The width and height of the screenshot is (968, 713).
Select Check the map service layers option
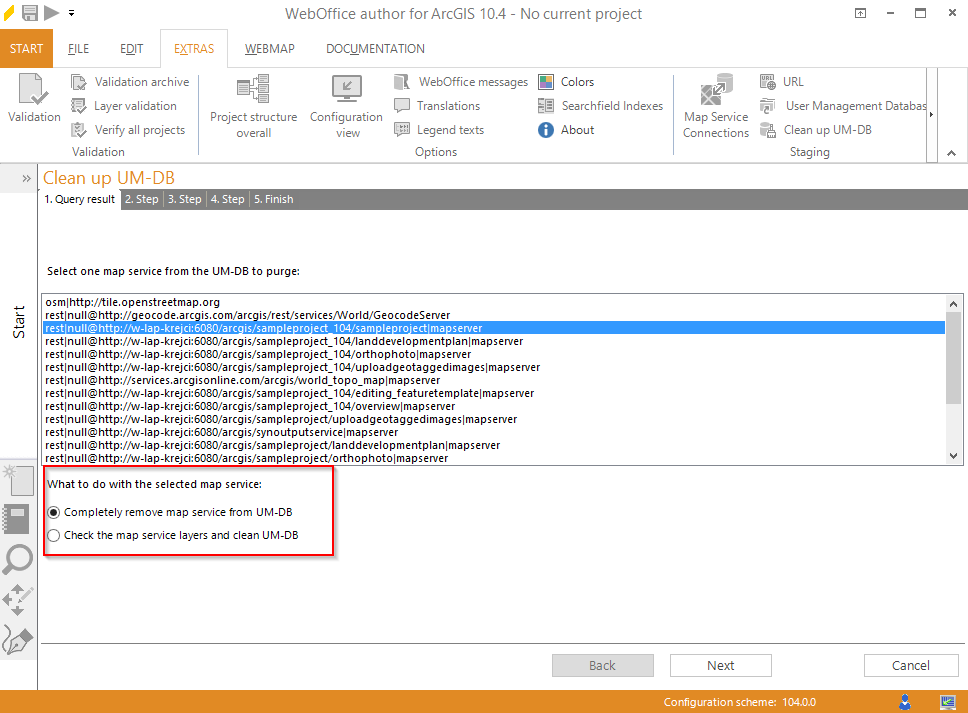[54, 535]
